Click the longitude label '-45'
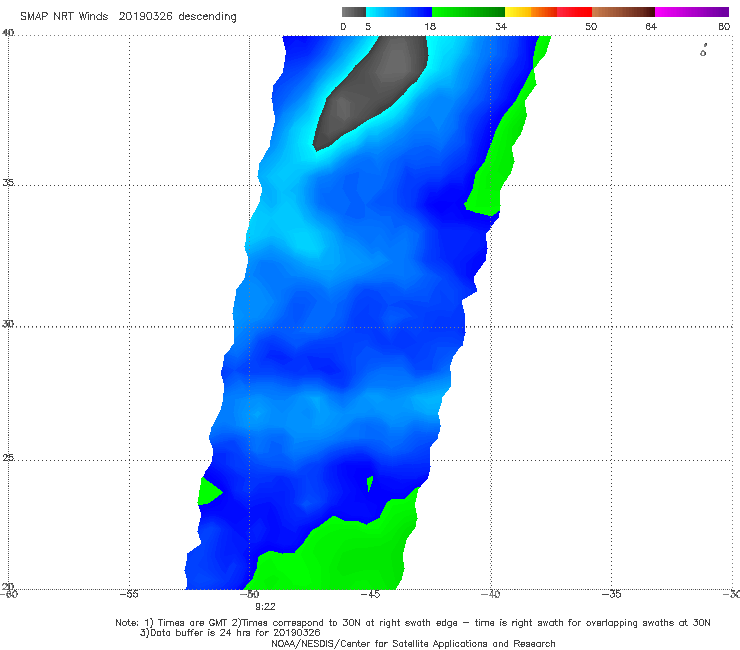 click(370, 594)
